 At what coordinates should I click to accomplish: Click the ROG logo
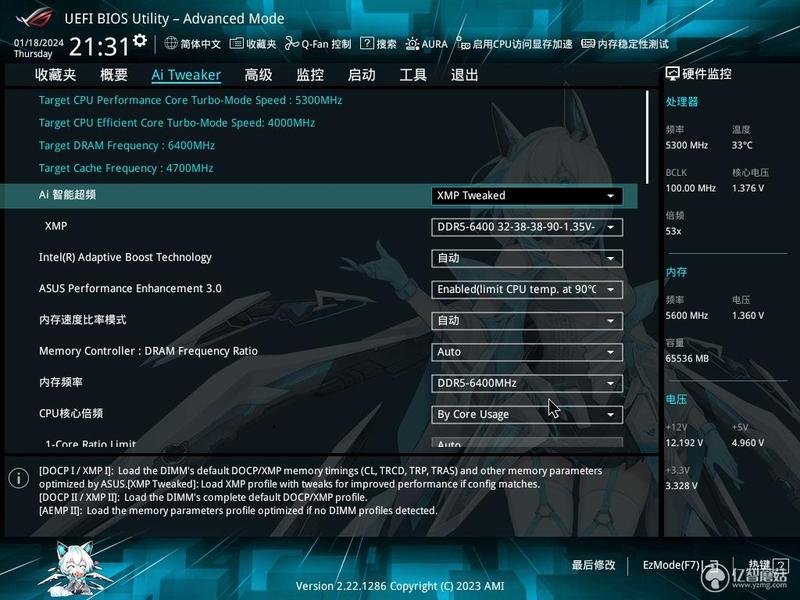coord(34,17)
